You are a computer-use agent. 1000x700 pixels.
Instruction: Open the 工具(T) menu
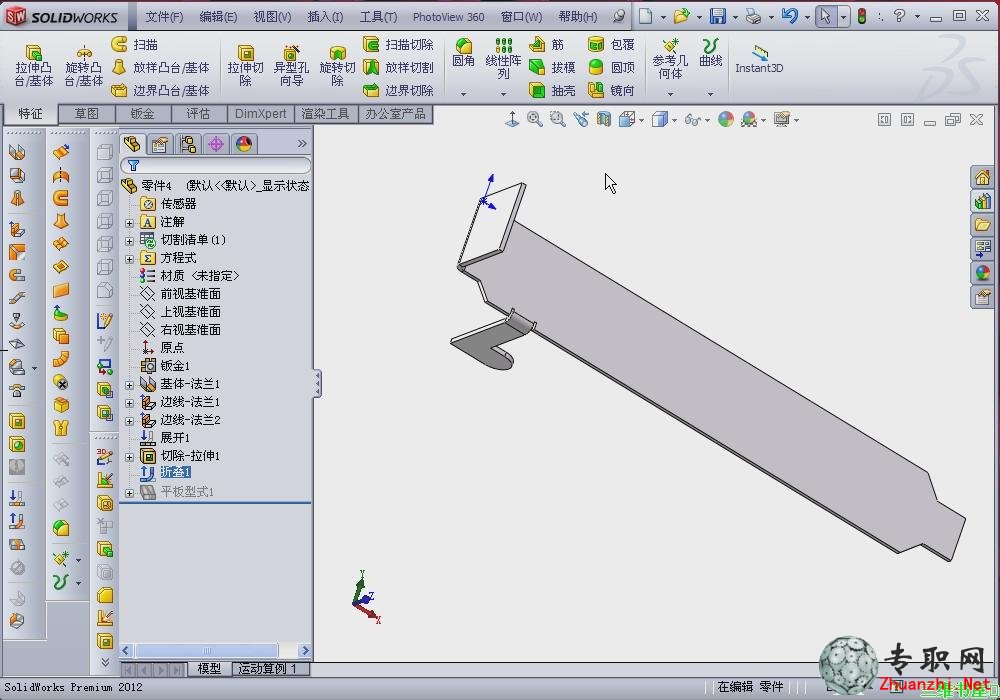click(378, 17)
